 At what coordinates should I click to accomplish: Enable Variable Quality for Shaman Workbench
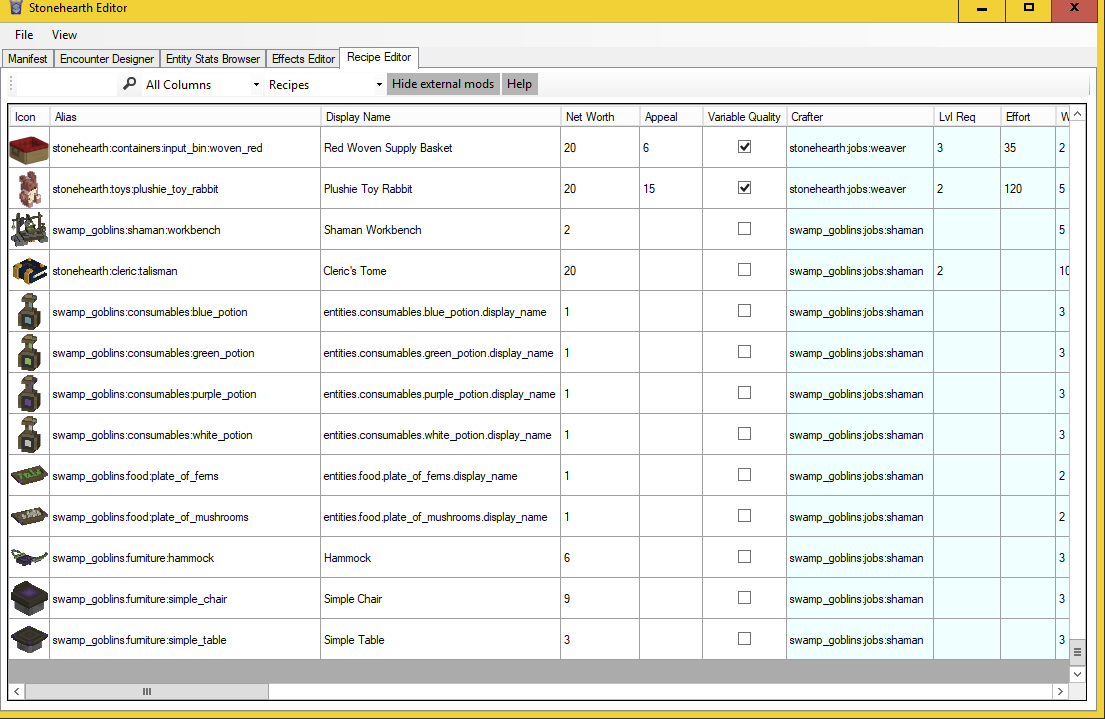point(744,228)
